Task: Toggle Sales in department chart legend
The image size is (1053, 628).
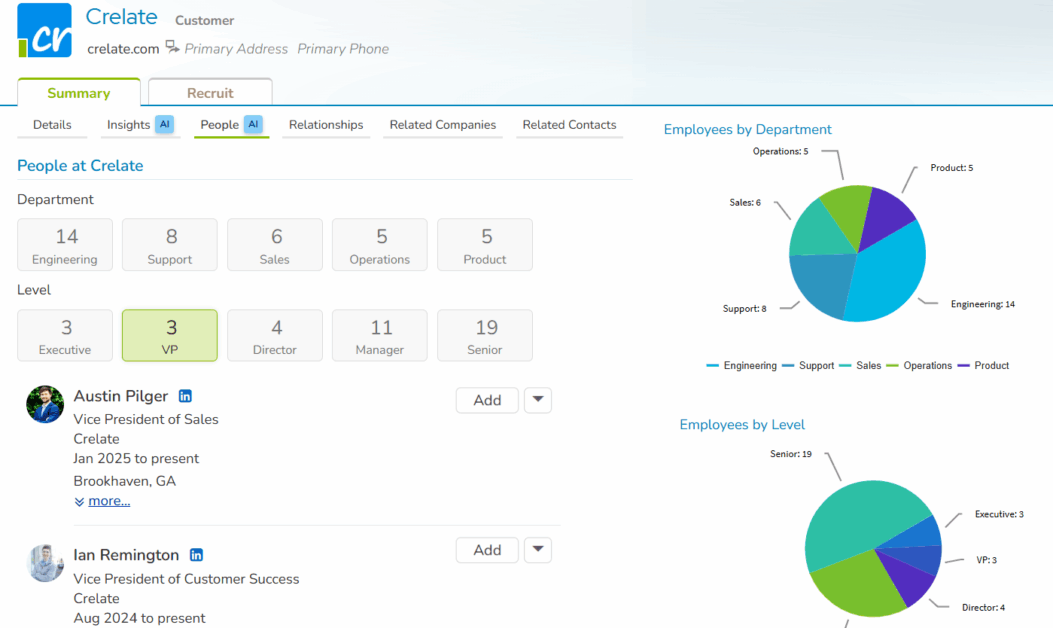Action: pyautogui.click(x=860, y=365)
